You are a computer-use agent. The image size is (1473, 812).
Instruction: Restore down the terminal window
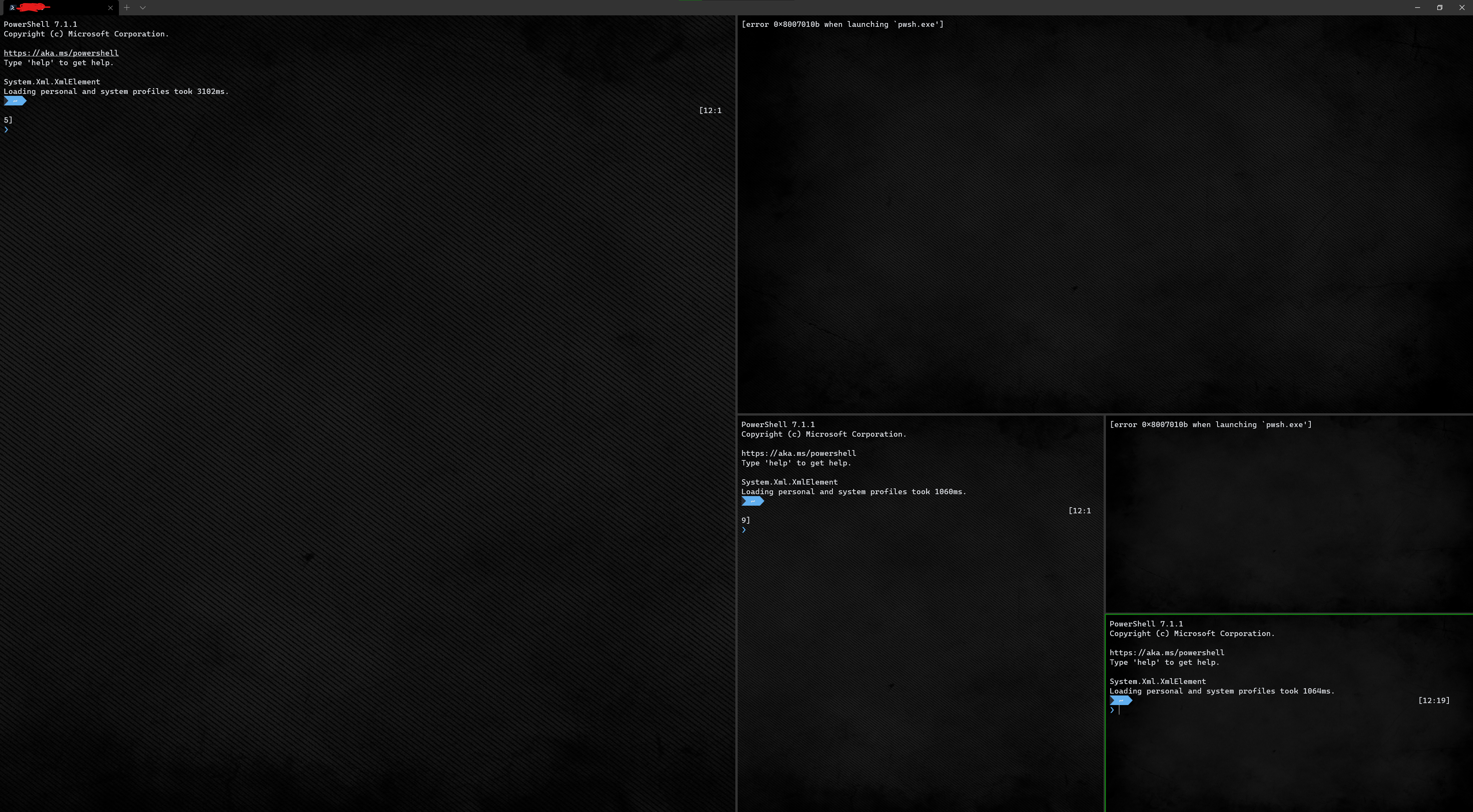click(x=1440, y=7)
